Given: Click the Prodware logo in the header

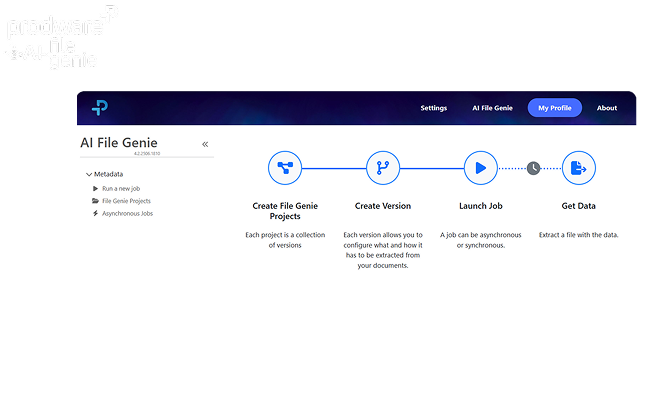Looking at the screenshot, I should [x=100, y=108].
